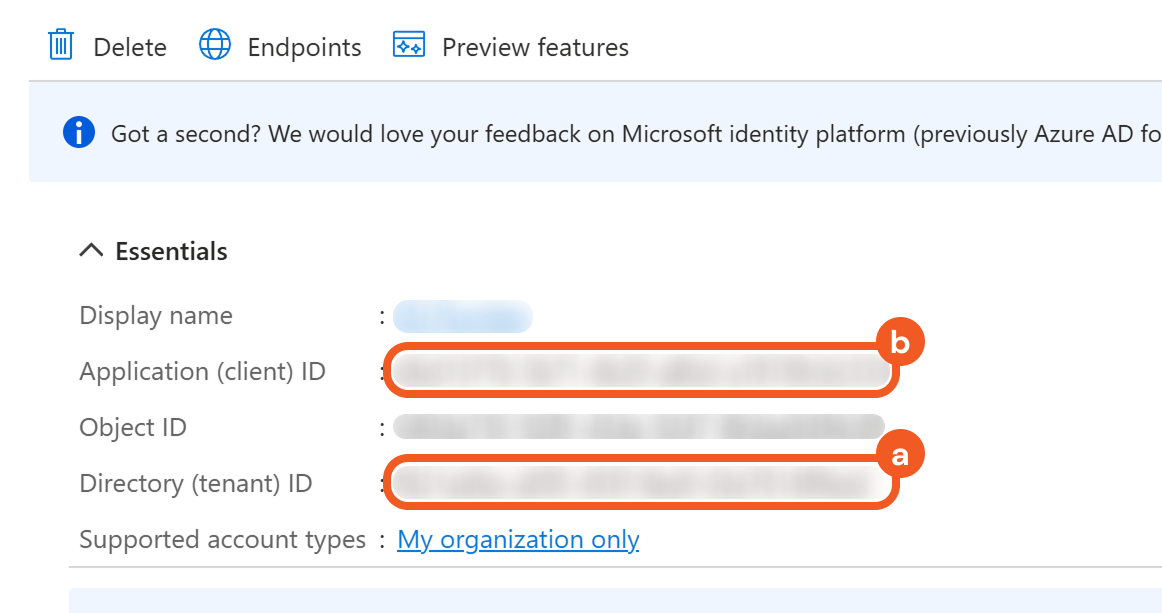The image size is (1162, 613).
Task: Open the Endpoints toolbar label
Action: coord(304,47)
